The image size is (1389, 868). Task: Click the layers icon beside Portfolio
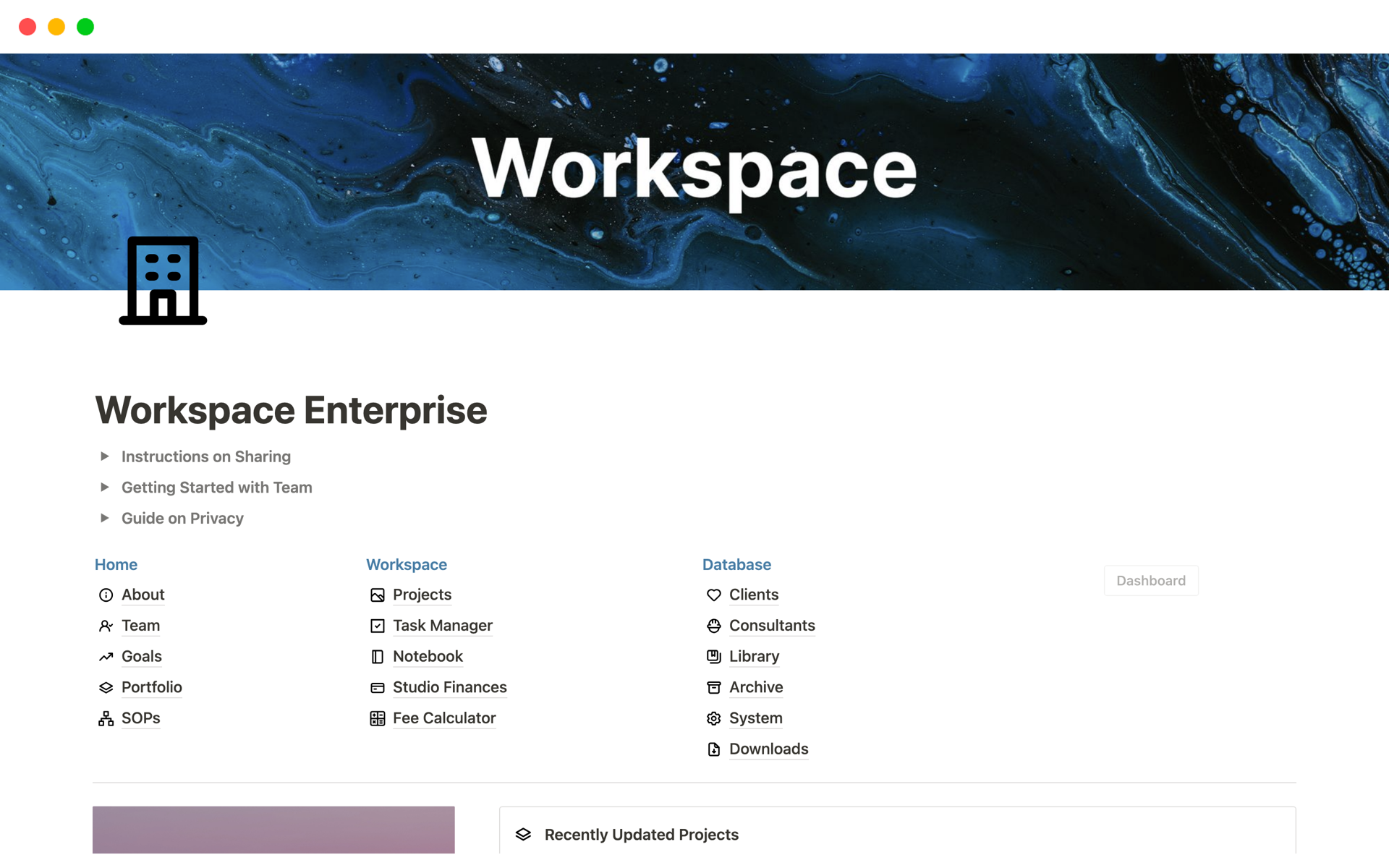[106, 687]
